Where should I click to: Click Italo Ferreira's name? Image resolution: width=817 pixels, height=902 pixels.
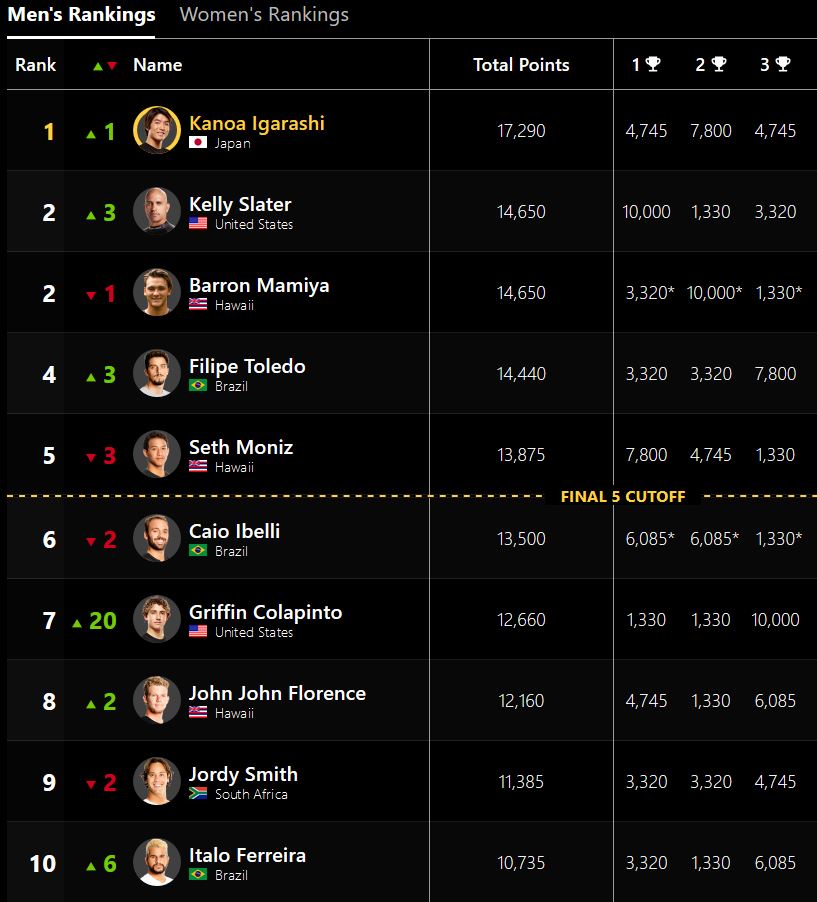pos(247,855)
